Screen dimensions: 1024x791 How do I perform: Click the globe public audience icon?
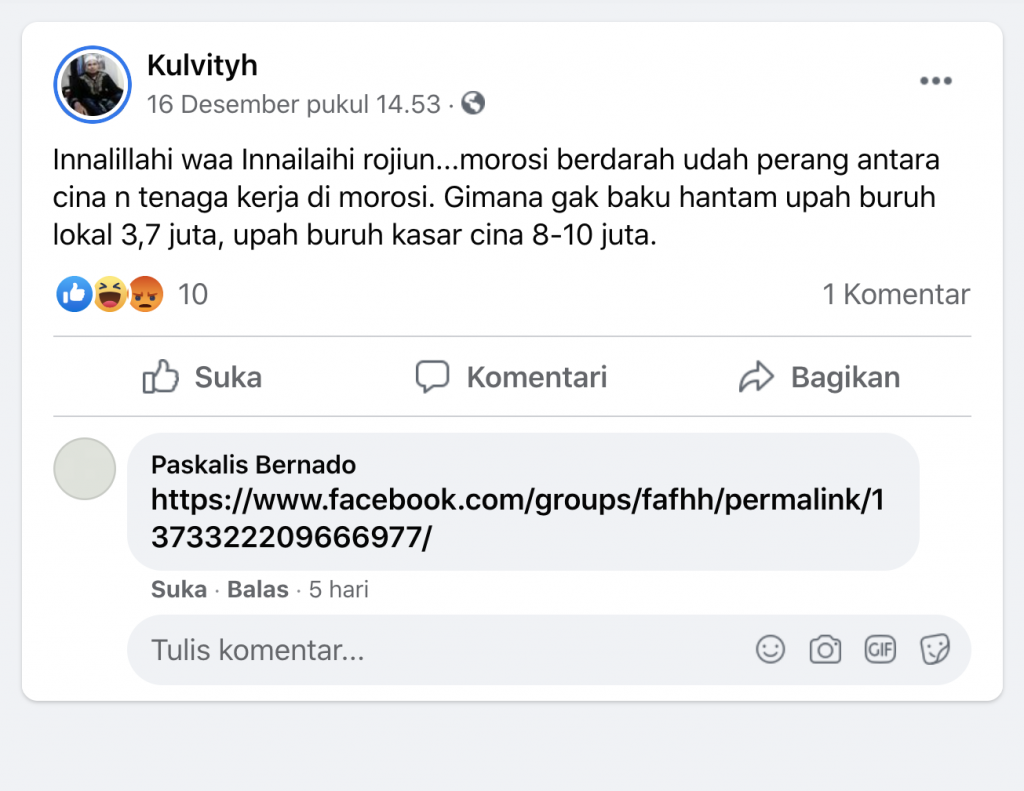[x=473, y=103]
